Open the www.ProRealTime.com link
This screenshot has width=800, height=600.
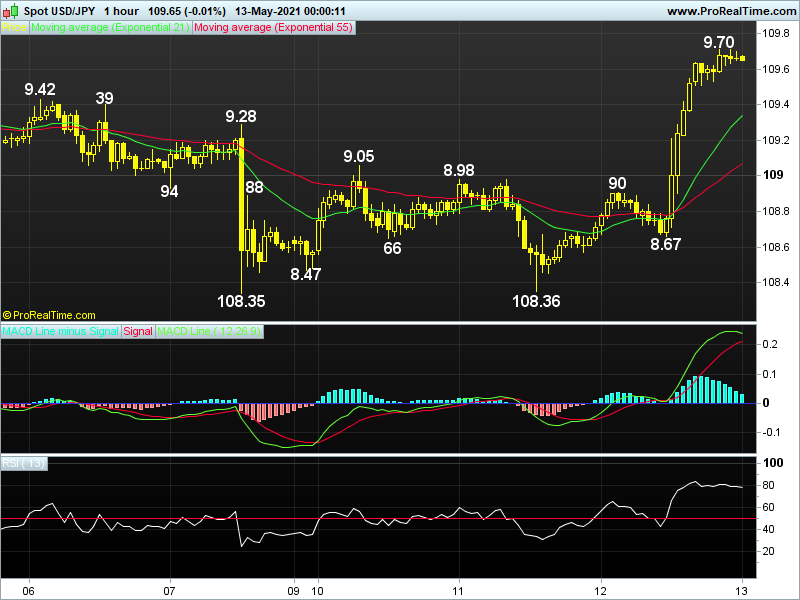(x=732, y=11)
